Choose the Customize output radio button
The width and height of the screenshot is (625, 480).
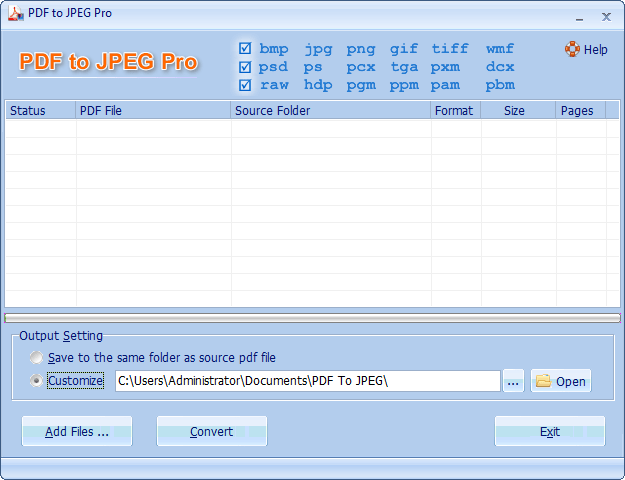(x=37, y=381)
